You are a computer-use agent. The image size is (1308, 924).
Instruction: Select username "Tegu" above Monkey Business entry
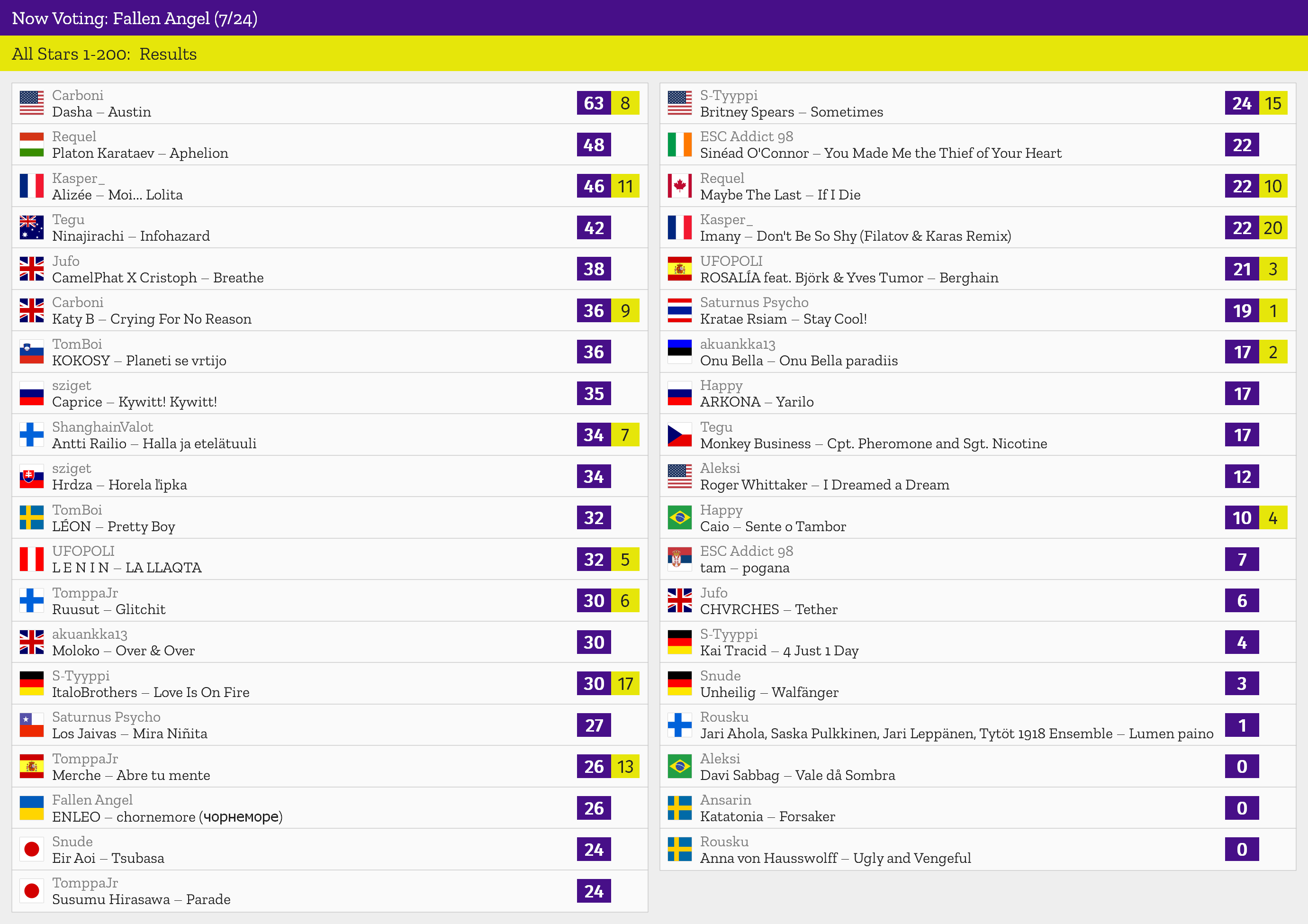(717, 426)
